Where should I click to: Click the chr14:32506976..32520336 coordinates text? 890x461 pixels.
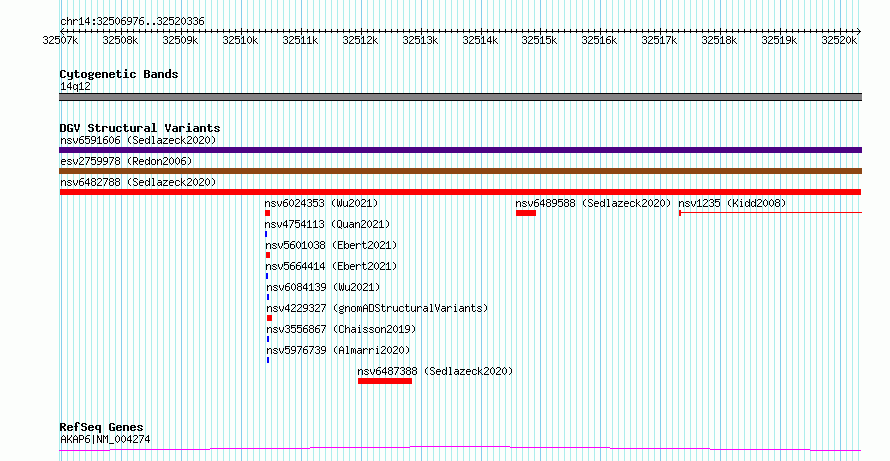[x=132, y=22]
